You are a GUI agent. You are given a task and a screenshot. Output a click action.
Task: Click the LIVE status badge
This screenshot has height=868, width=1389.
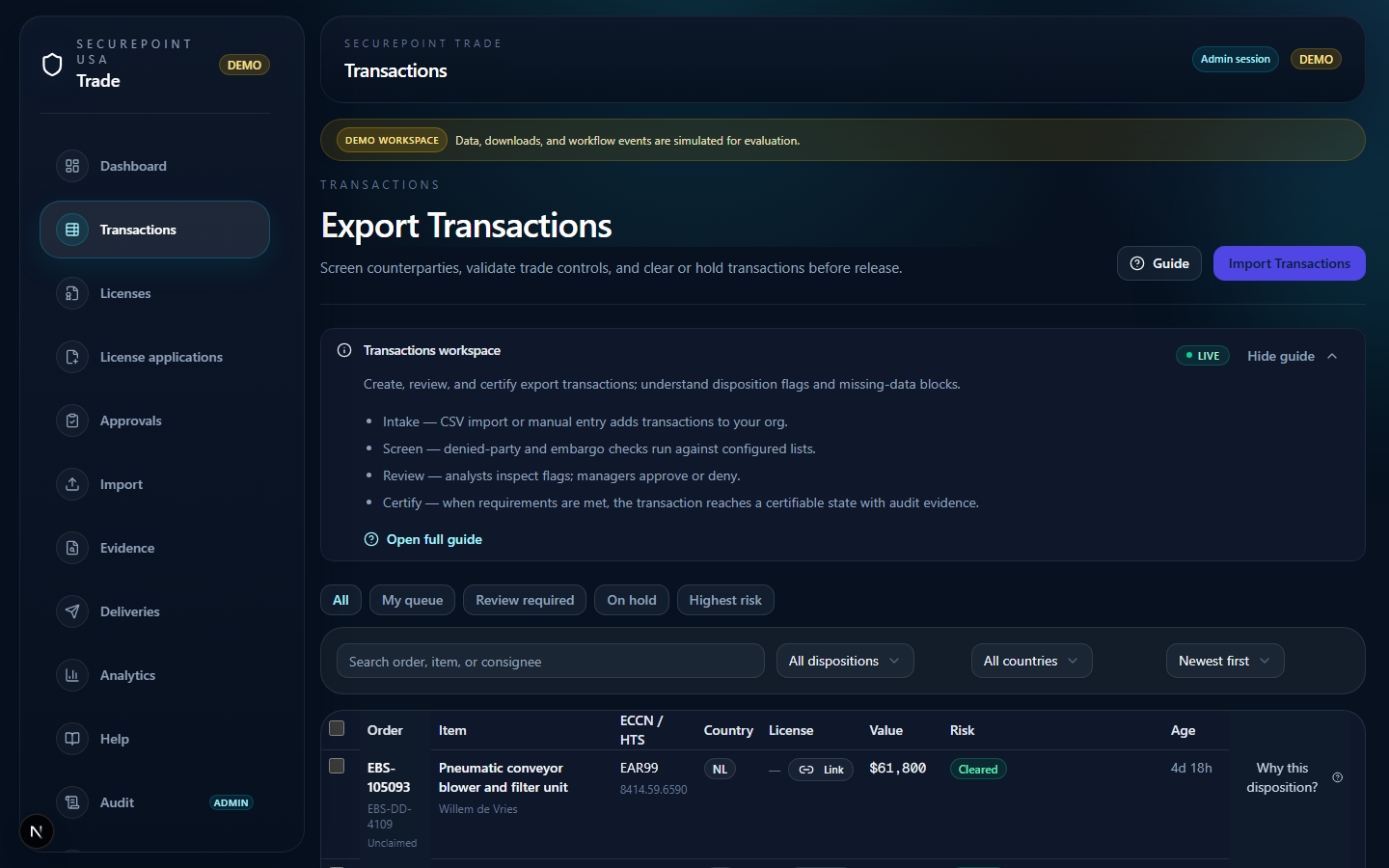pyautogui.click(x=1203, y=356)
